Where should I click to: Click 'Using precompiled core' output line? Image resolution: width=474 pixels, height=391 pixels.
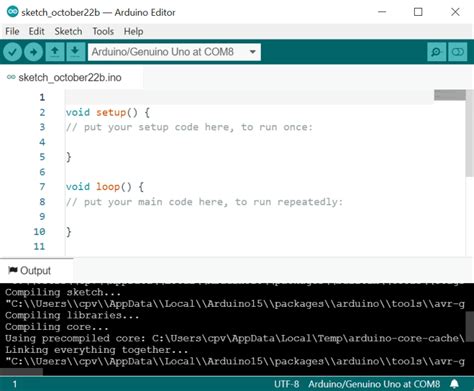click(234, 339)
